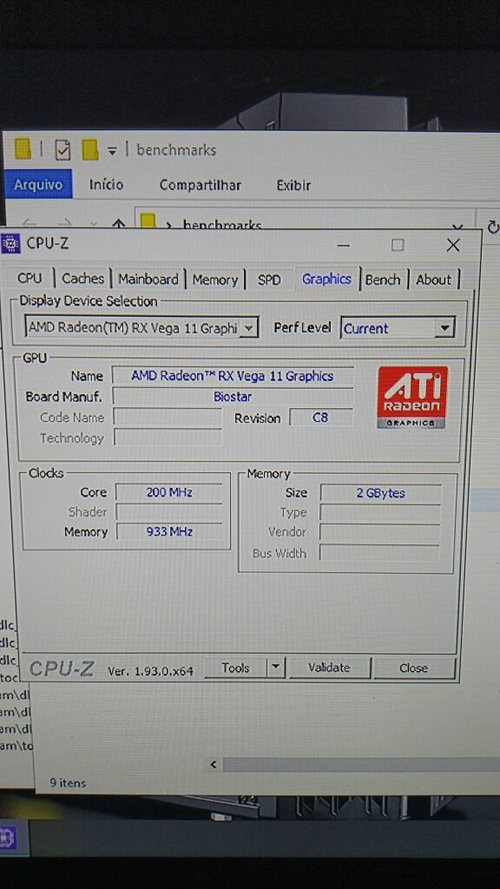Click the Tools button
This screenshot has height=889, width=500.
click(235, 668)
